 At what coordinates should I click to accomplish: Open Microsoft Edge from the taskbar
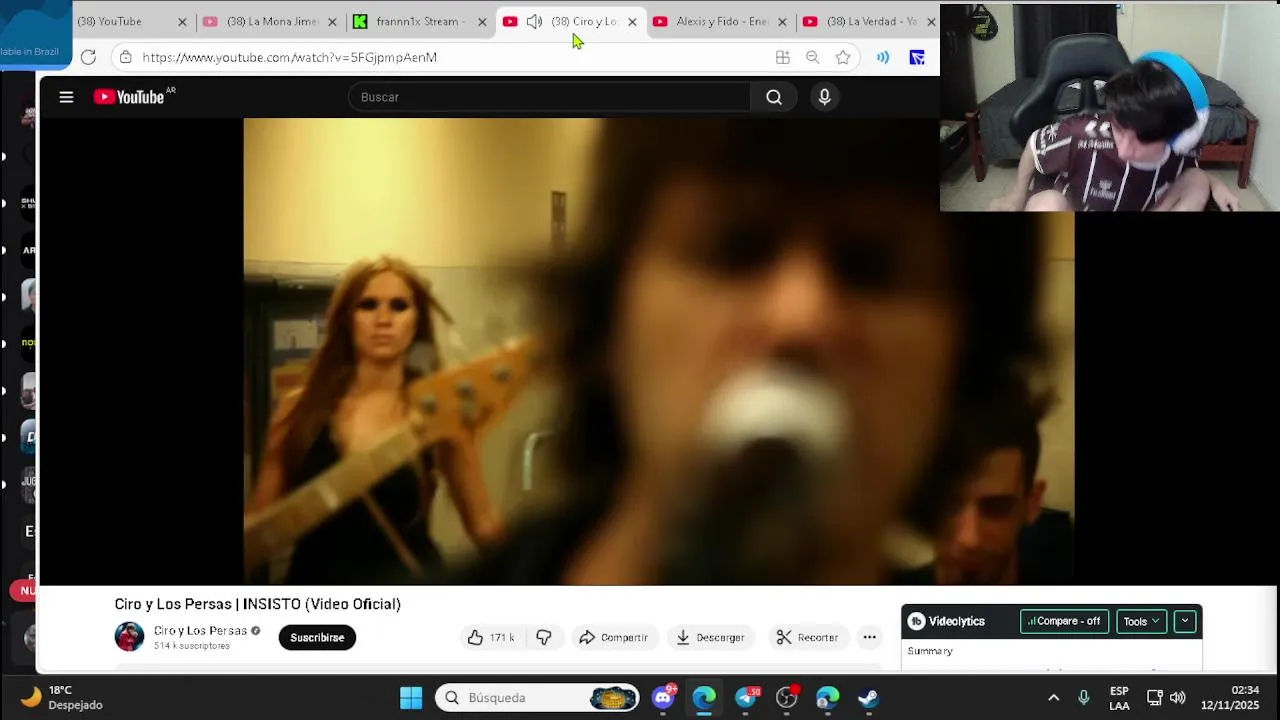pyautogui.click(x=704, y=697)
